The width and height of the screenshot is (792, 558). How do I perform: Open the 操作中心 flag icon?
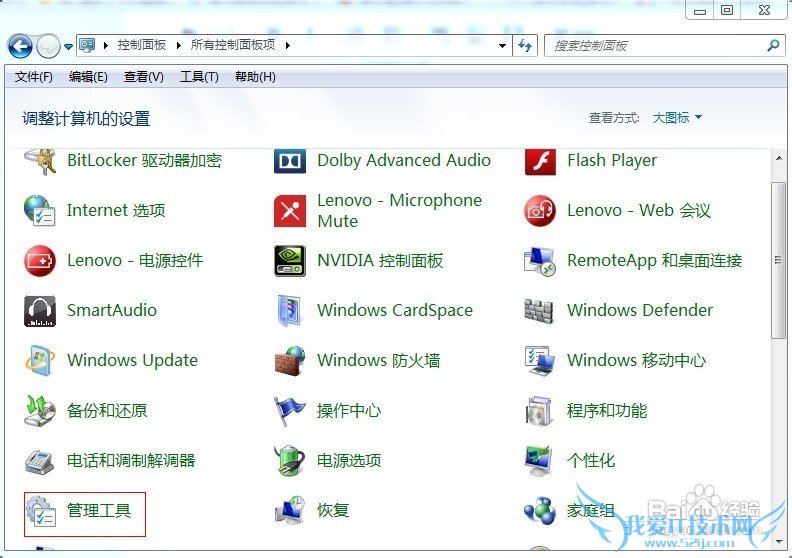coord(290,411)
